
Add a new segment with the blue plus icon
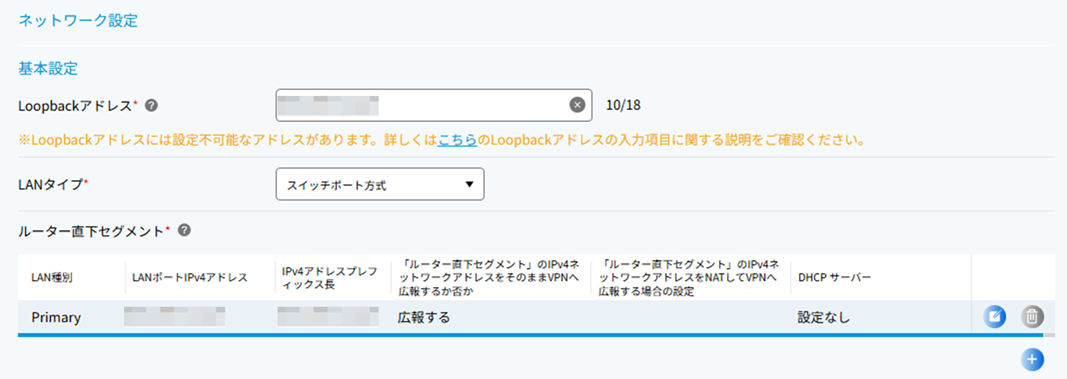(x=1032, y=359)
